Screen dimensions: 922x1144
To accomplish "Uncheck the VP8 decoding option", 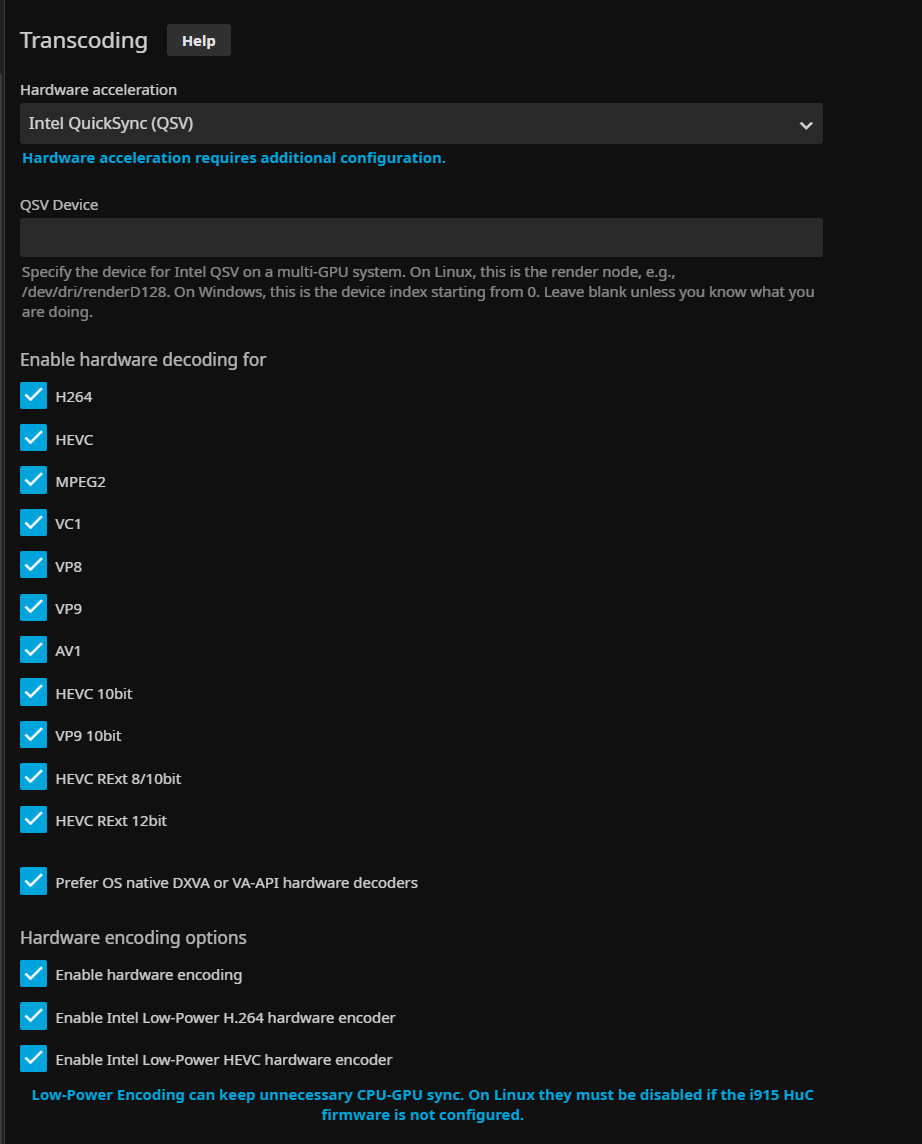I will pyautogui.click(x=34, y=566).
